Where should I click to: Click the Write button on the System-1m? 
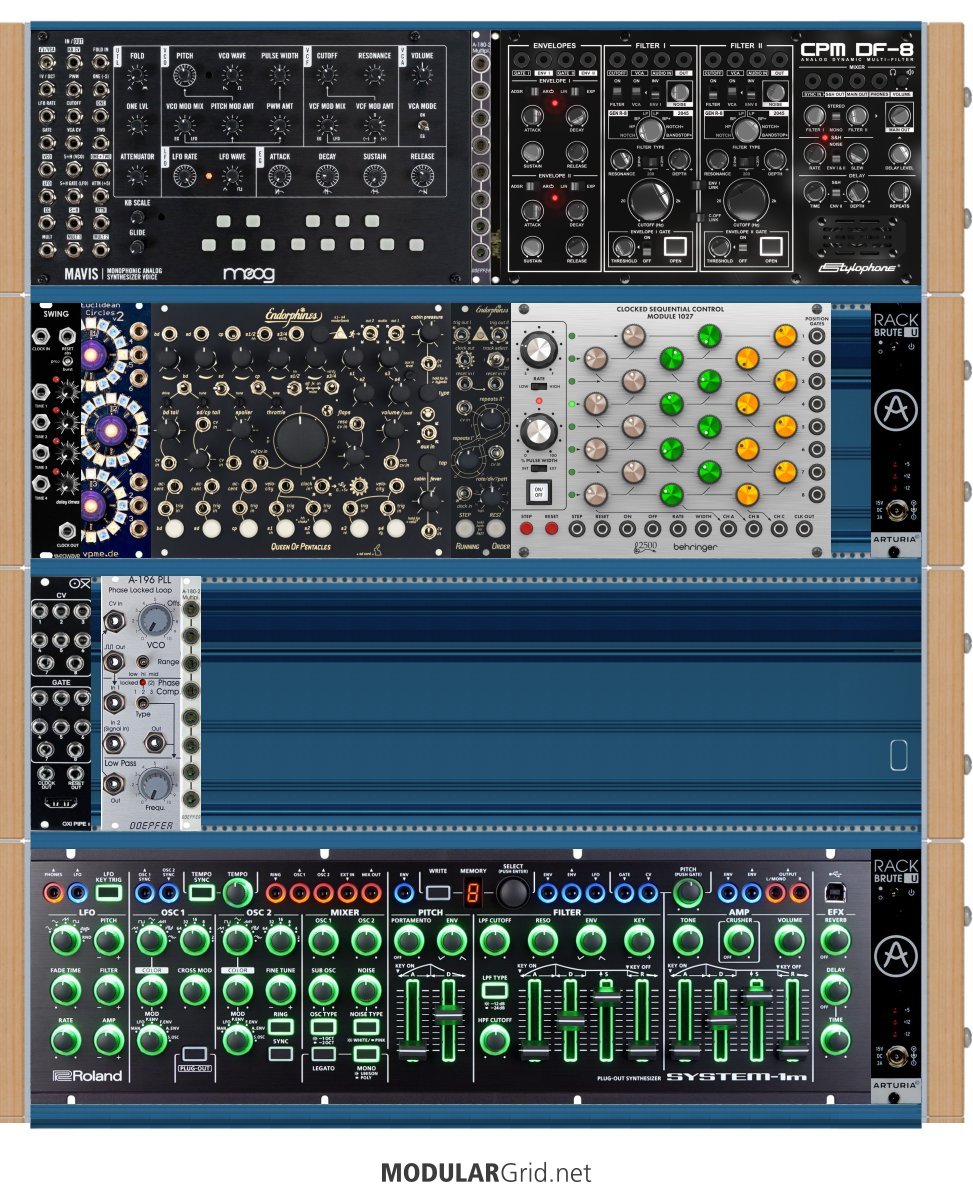point(438,892)
